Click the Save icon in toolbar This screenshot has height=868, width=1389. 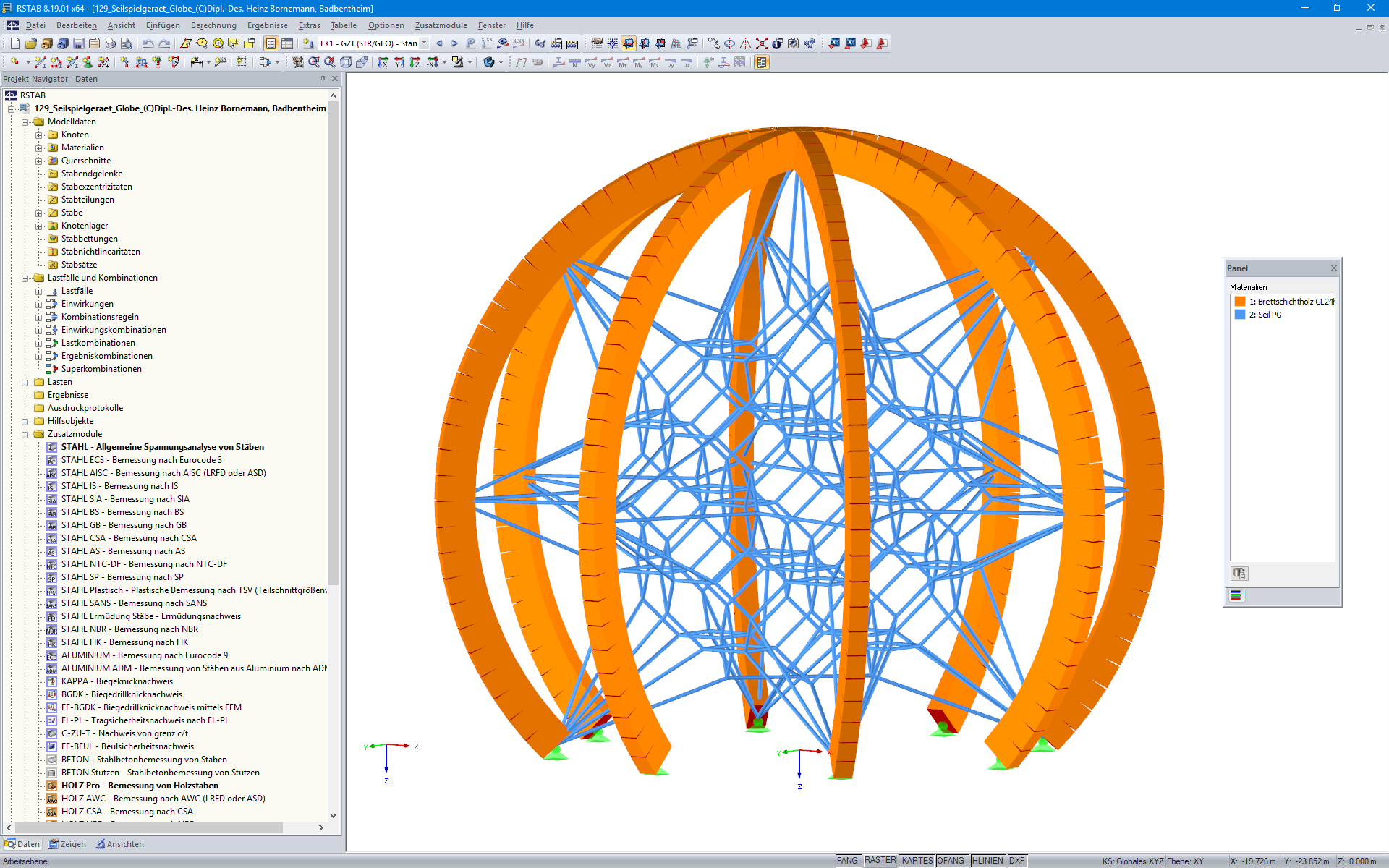[78, 43]
